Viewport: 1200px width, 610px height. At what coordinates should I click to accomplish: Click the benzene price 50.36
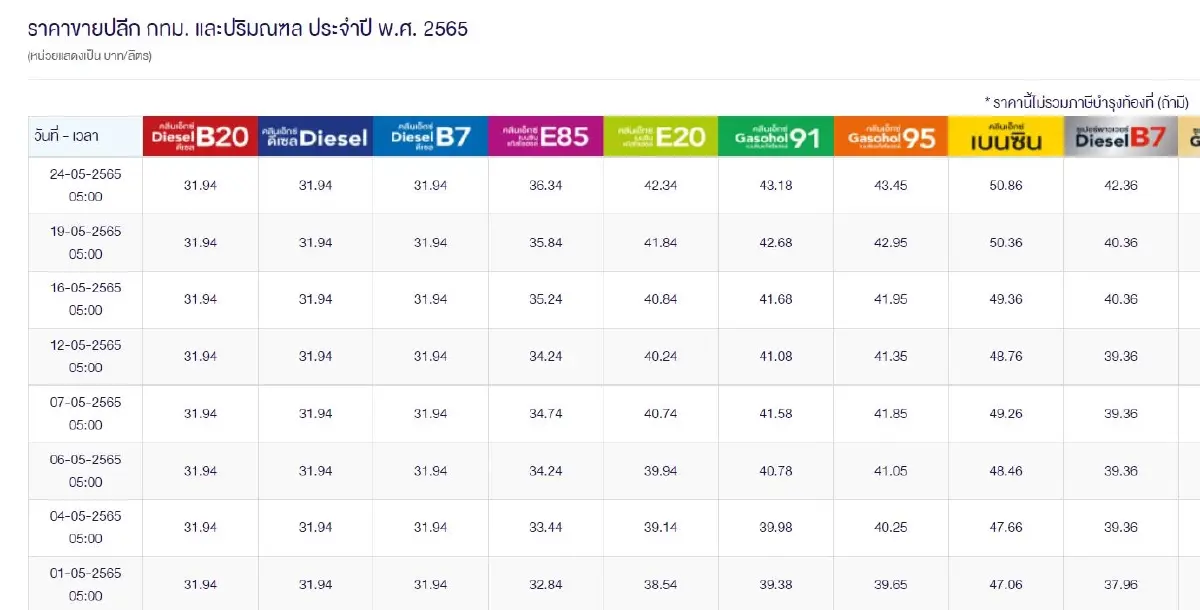[1006, 242]
